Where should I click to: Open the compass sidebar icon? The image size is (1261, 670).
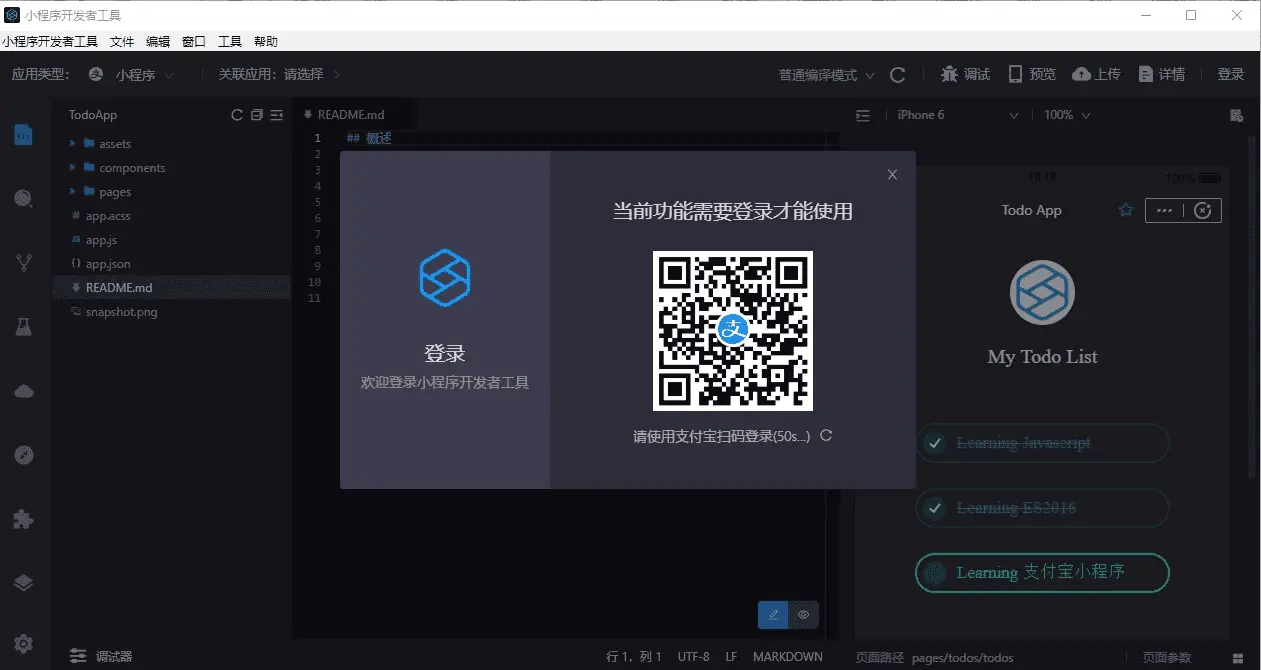click(24, 455)
